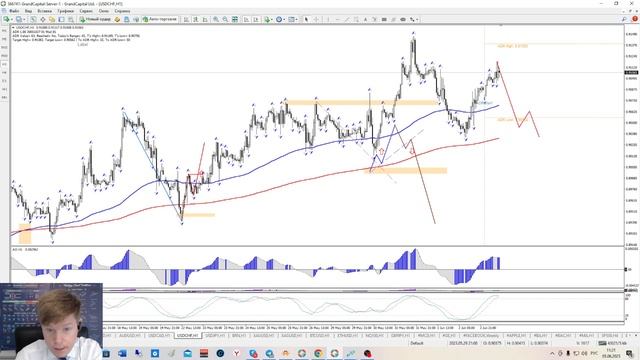
Task: Switch to the USDJPY,H1 chart tab
Action: click(215, 336)
